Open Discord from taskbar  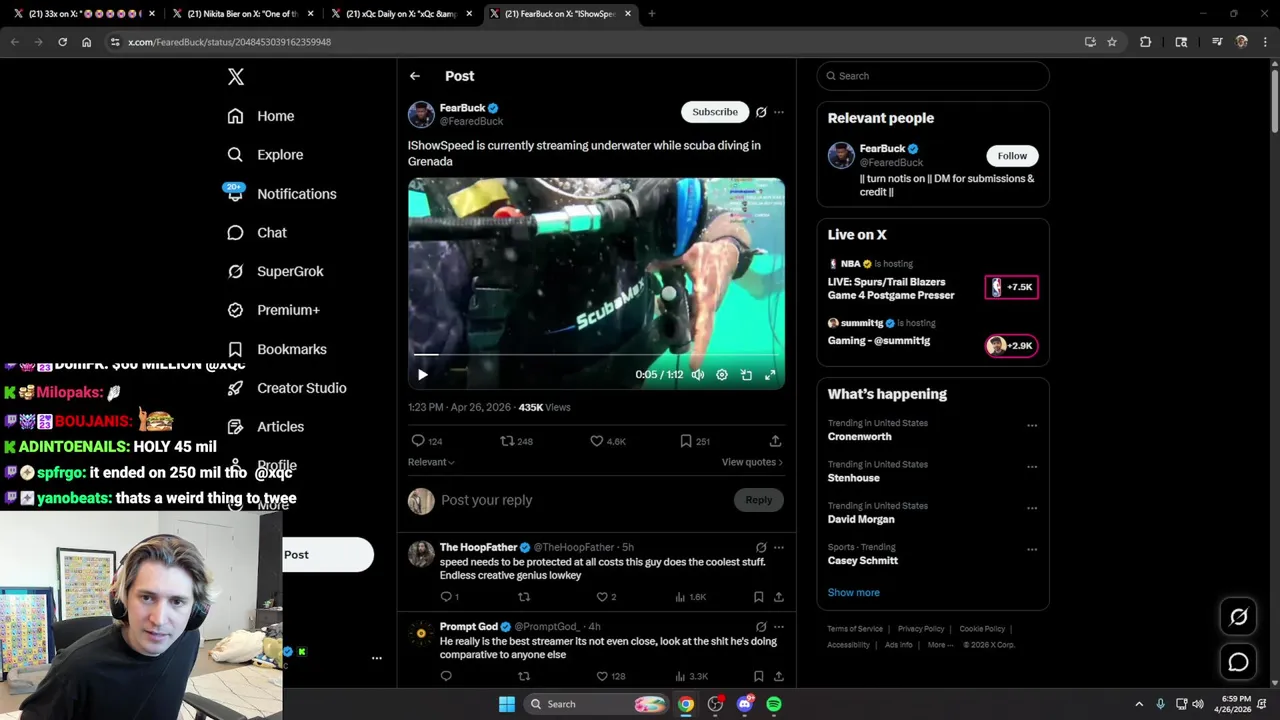[x=745, y=704]
